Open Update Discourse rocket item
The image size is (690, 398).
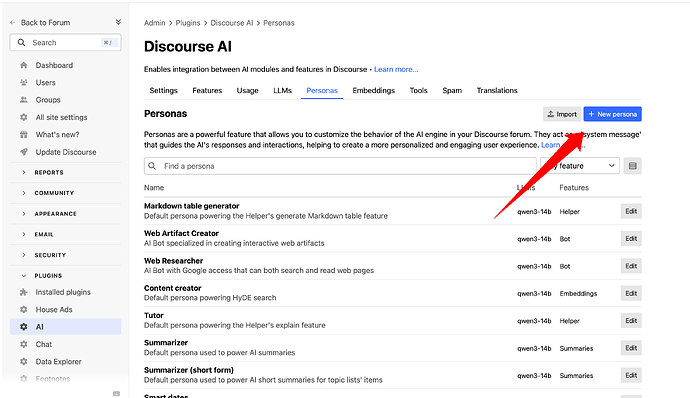click(x=65, y=152)
